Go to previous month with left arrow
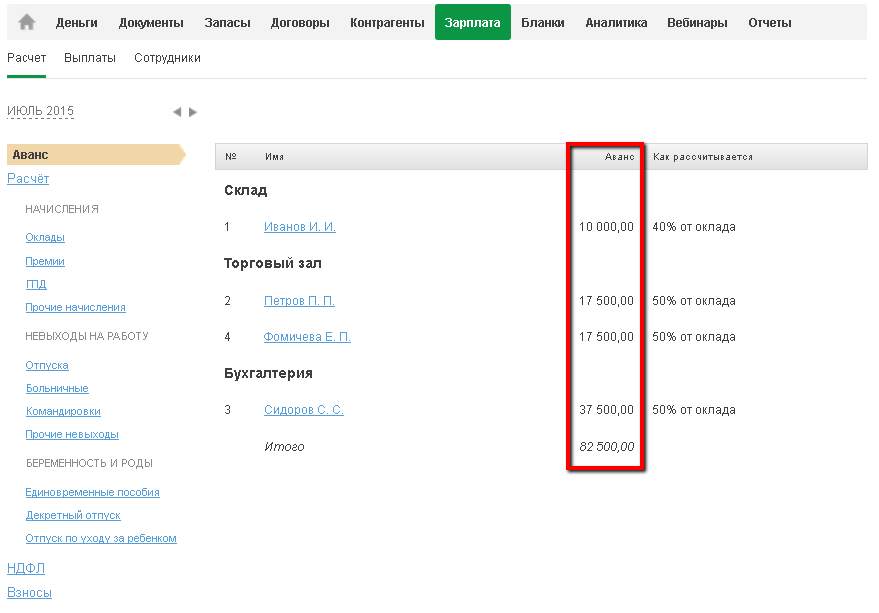This screenshot has height=613, width=879. coord(177,112)
